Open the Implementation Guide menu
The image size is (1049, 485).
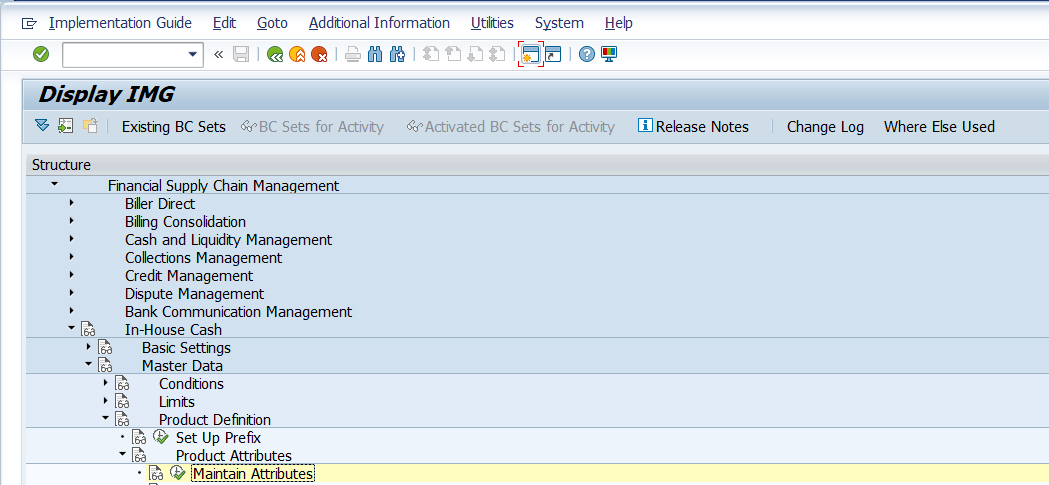point(120,23)
